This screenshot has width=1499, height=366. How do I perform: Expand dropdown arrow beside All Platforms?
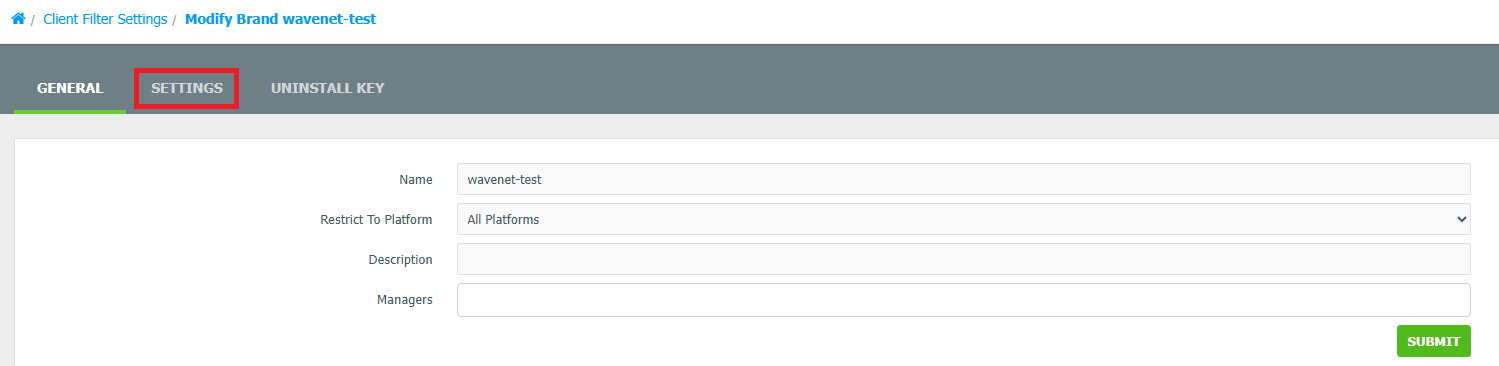[1461, 219]
